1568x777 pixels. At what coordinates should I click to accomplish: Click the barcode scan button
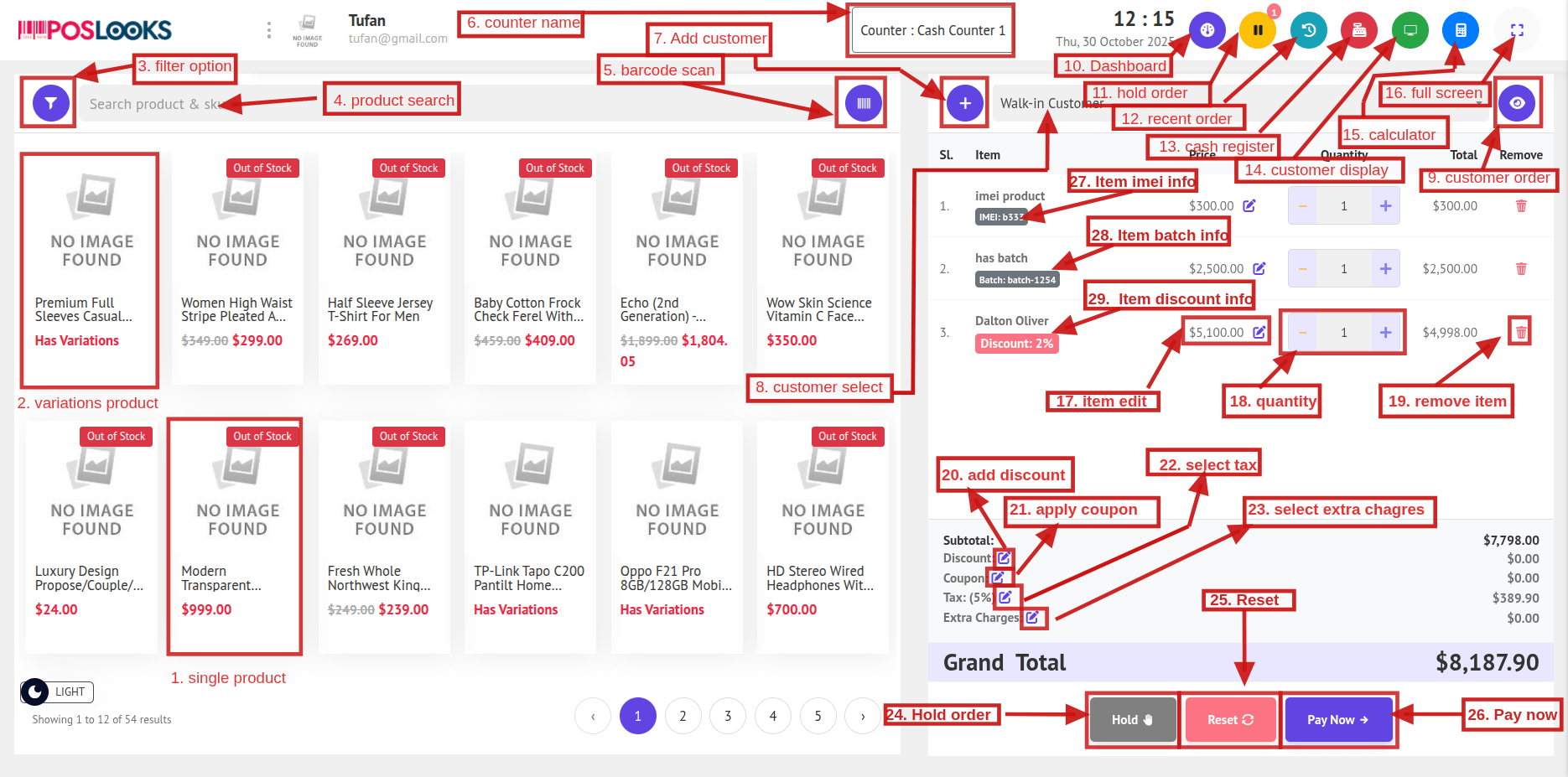point(863,103)
